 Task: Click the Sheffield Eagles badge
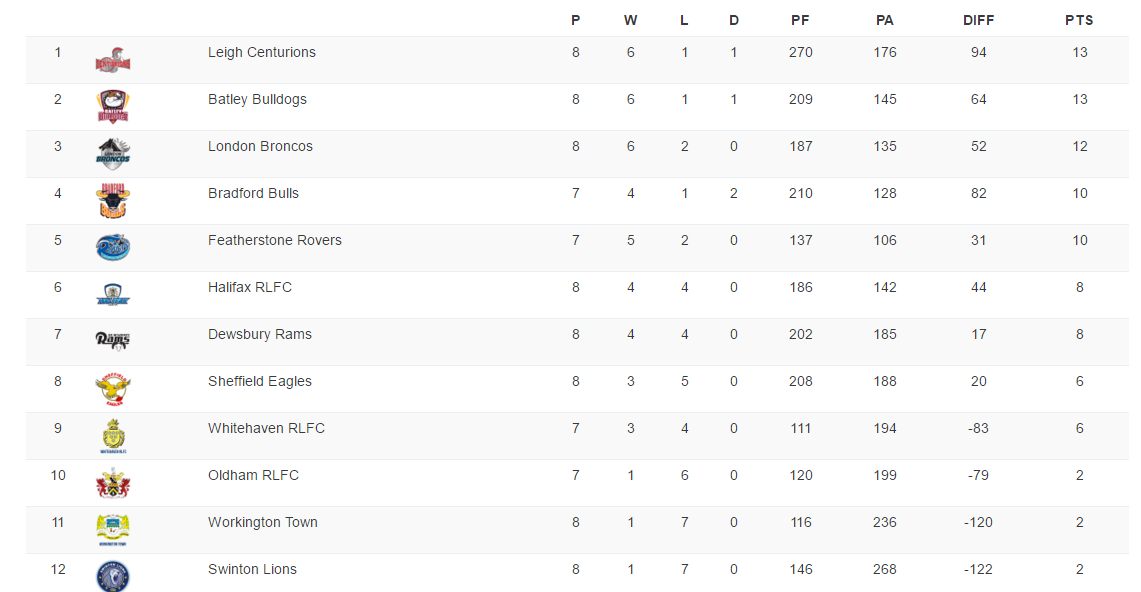pos(113,388)
